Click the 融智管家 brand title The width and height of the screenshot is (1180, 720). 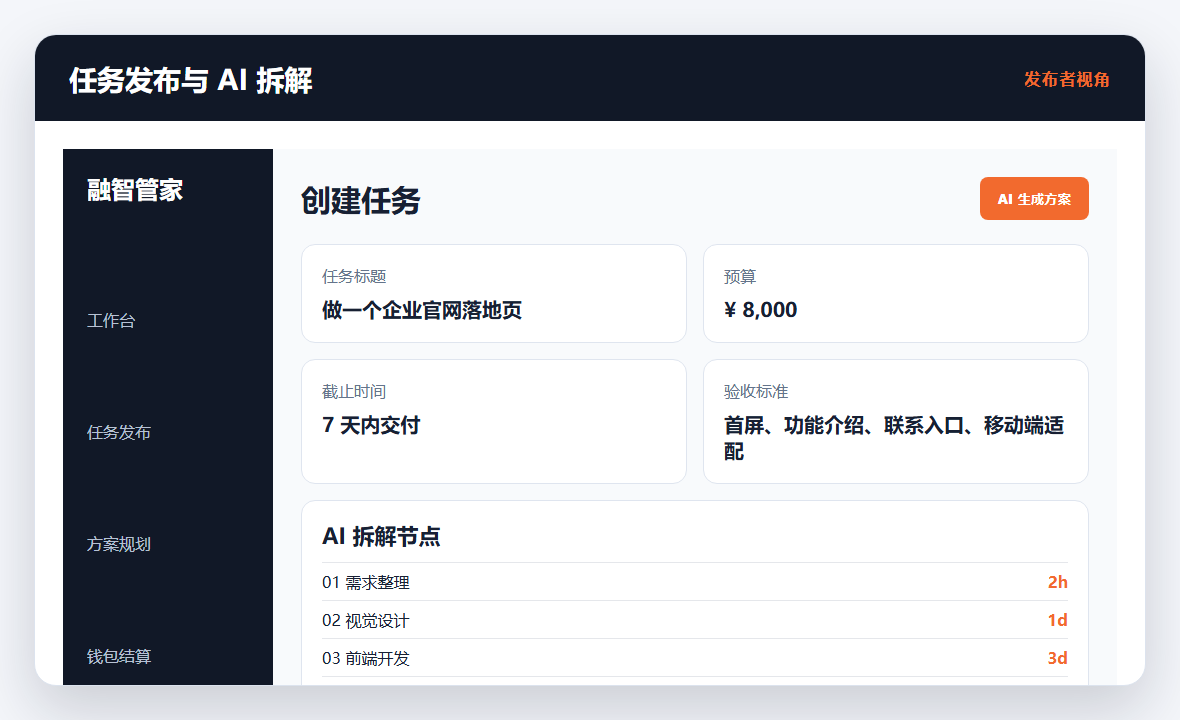tap(135, 190)
